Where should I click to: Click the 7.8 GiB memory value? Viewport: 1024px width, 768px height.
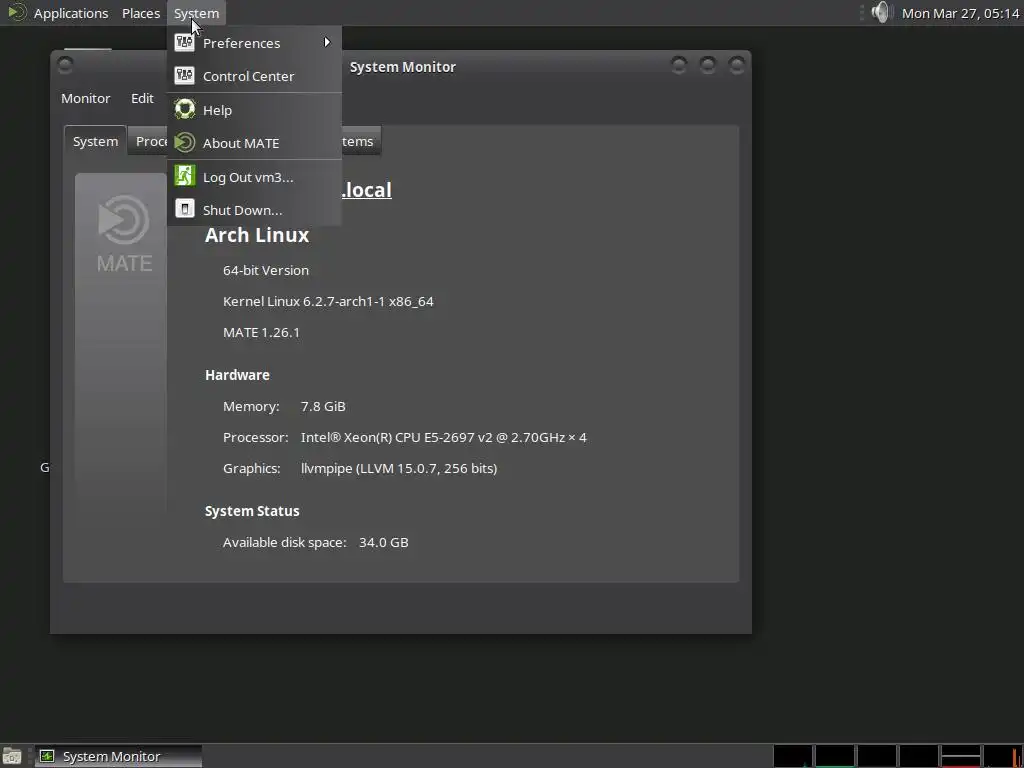[x=323, y=406]
